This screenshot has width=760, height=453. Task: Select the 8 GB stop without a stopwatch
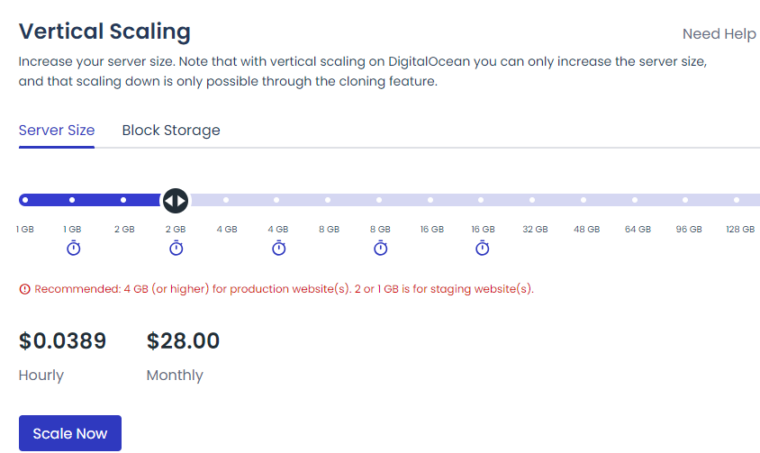click(328, 200)
